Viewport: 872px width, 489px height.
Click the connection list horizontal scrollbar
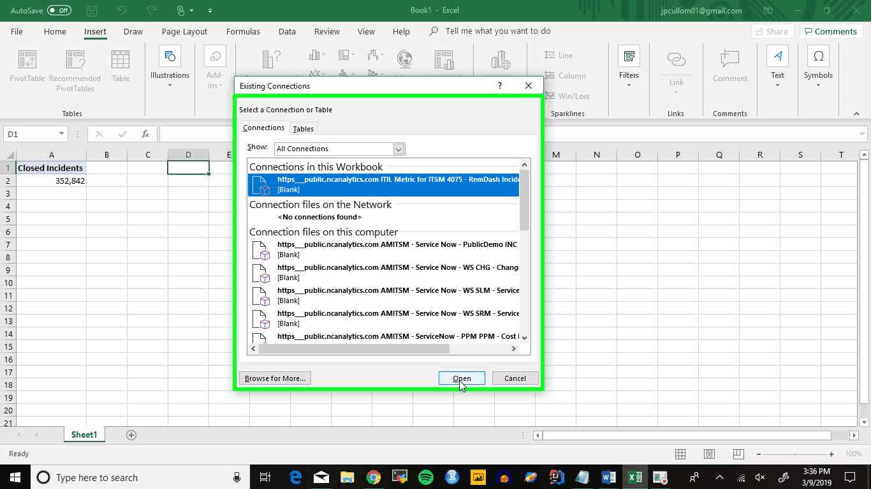click(354, 349)
